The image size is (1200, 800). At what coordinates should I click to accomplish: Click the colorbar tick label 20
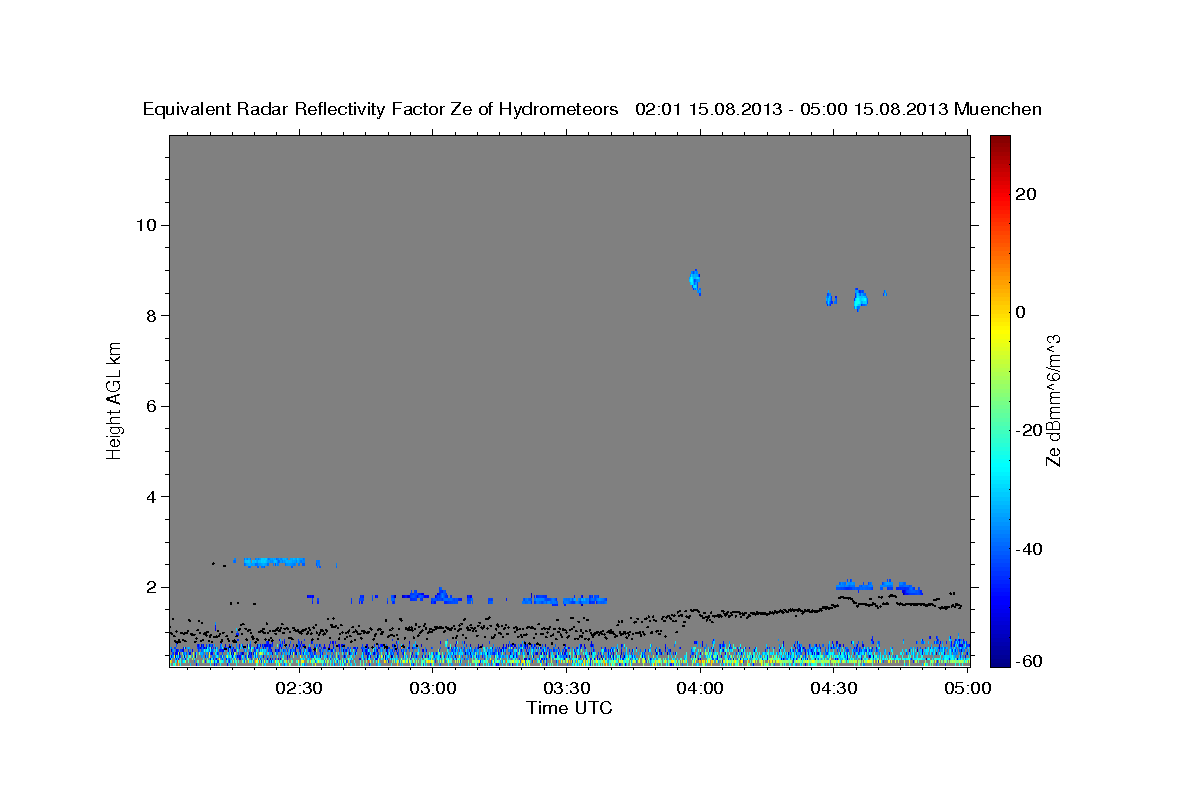(1025, 194)
